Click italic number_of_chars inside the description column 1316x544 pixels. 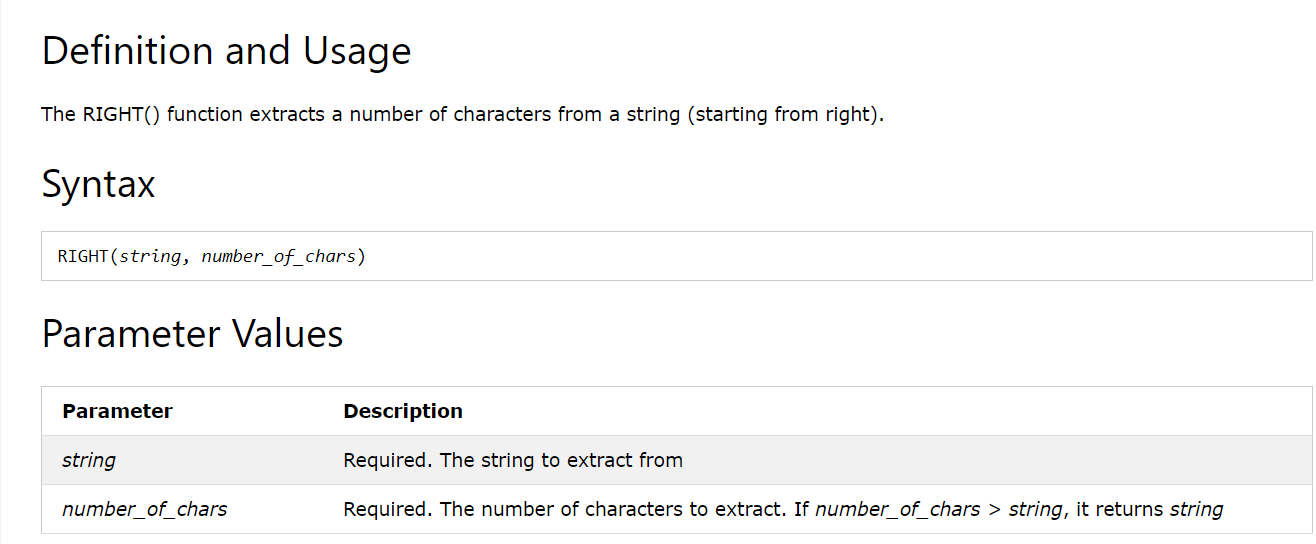point(898,509)
